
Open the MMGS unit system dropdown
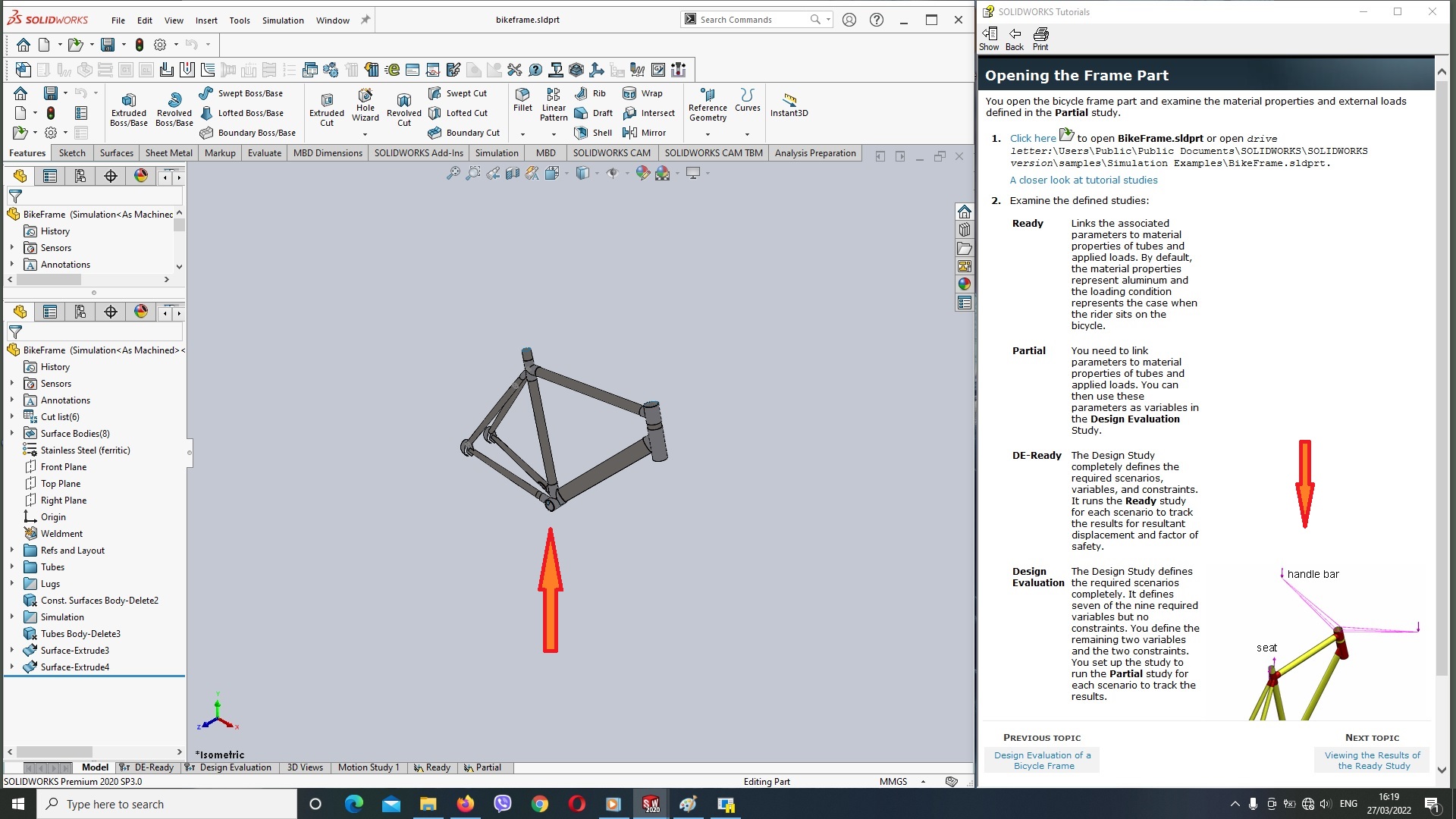pyautogui.click(x=923, y=782)
